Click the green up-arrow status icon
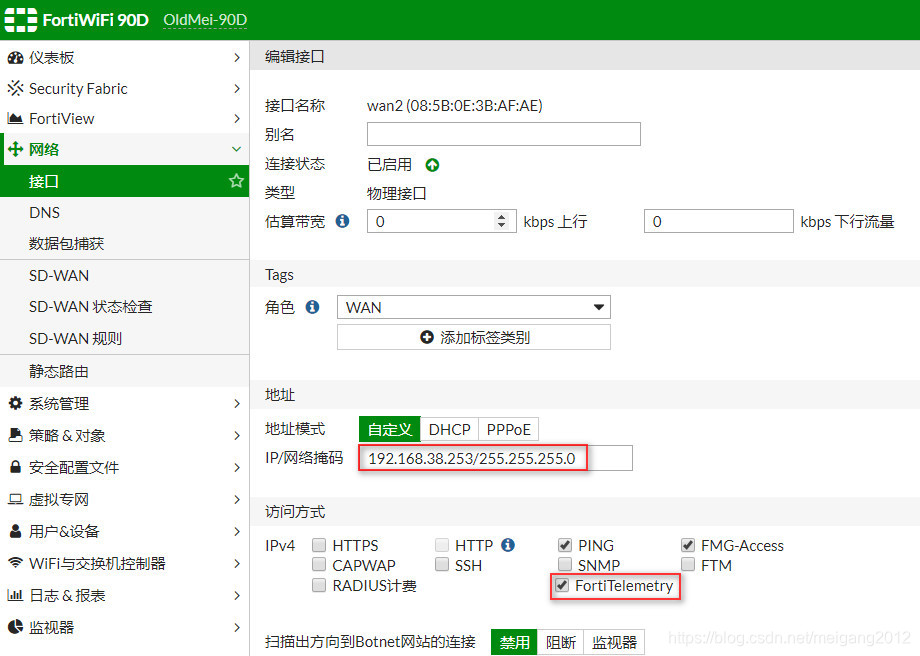The image size is (920, 656). click(x=432, y=165)
